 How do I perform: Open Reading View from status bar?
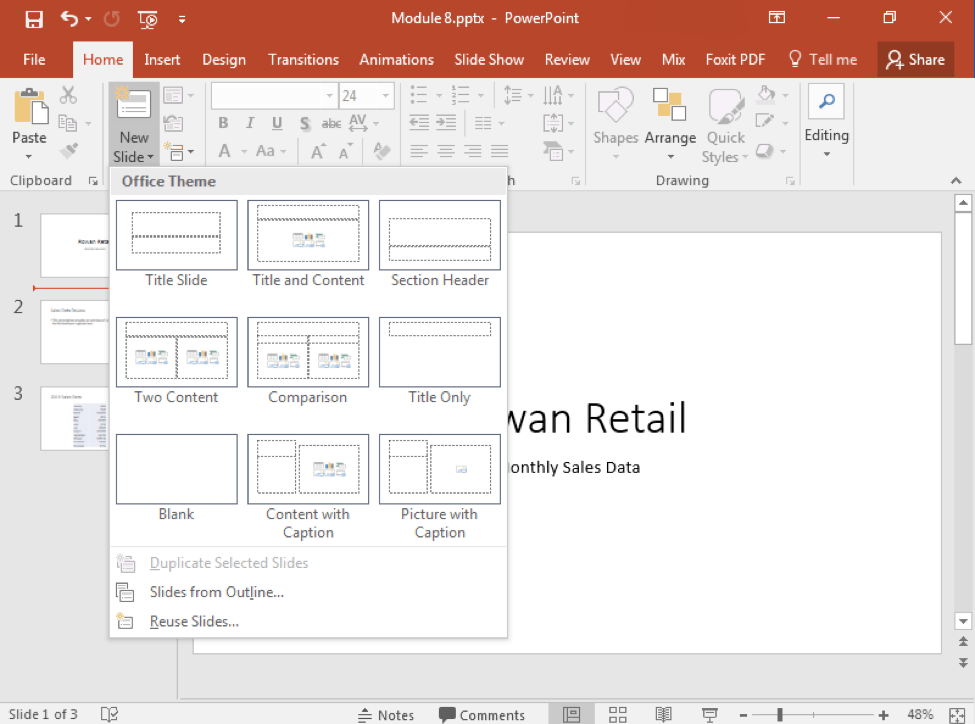[663, 715]
